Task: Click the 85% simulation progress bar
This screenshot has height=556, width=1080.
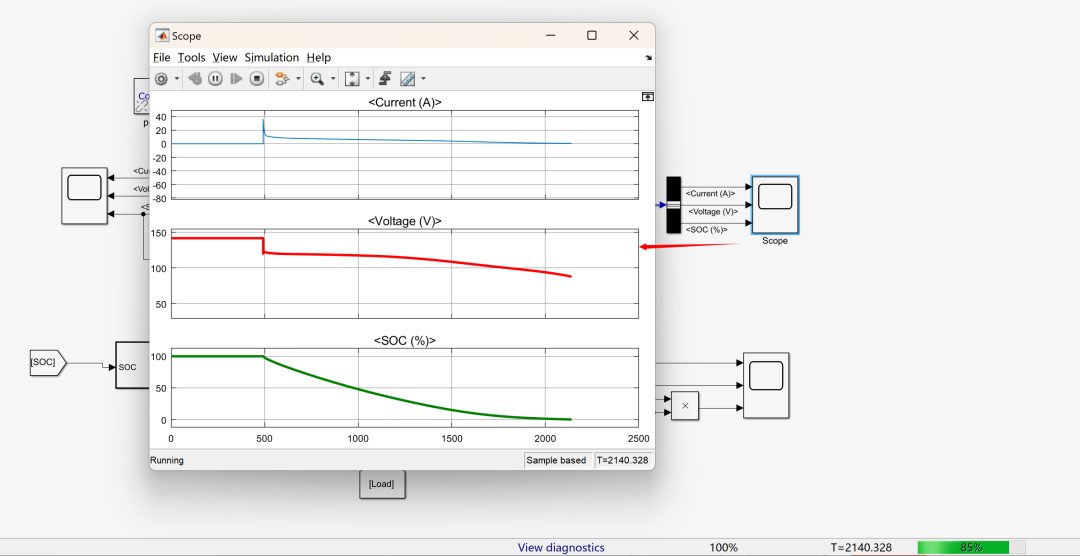Action: tap(970, 547)
